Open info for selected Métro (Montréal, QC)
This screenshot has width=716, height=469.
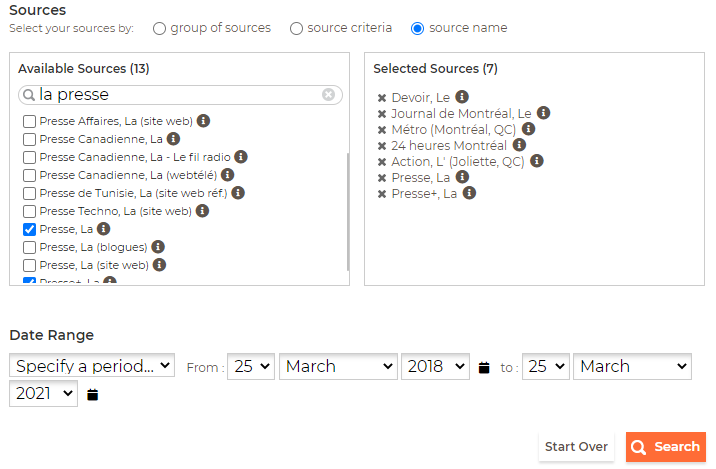[x=528, y=129]
